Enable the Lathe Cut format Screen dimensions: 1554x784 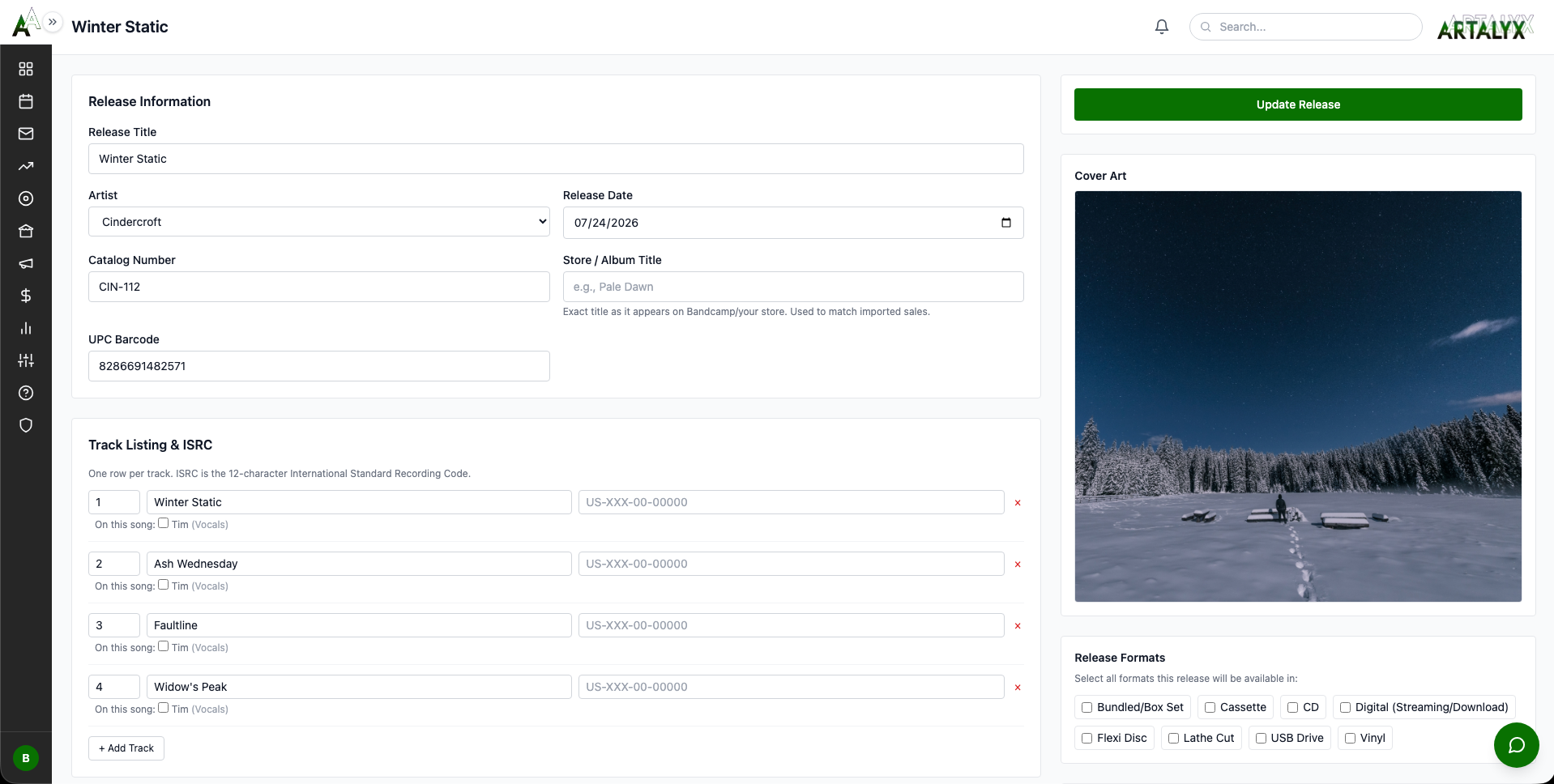click(1173, 738)
